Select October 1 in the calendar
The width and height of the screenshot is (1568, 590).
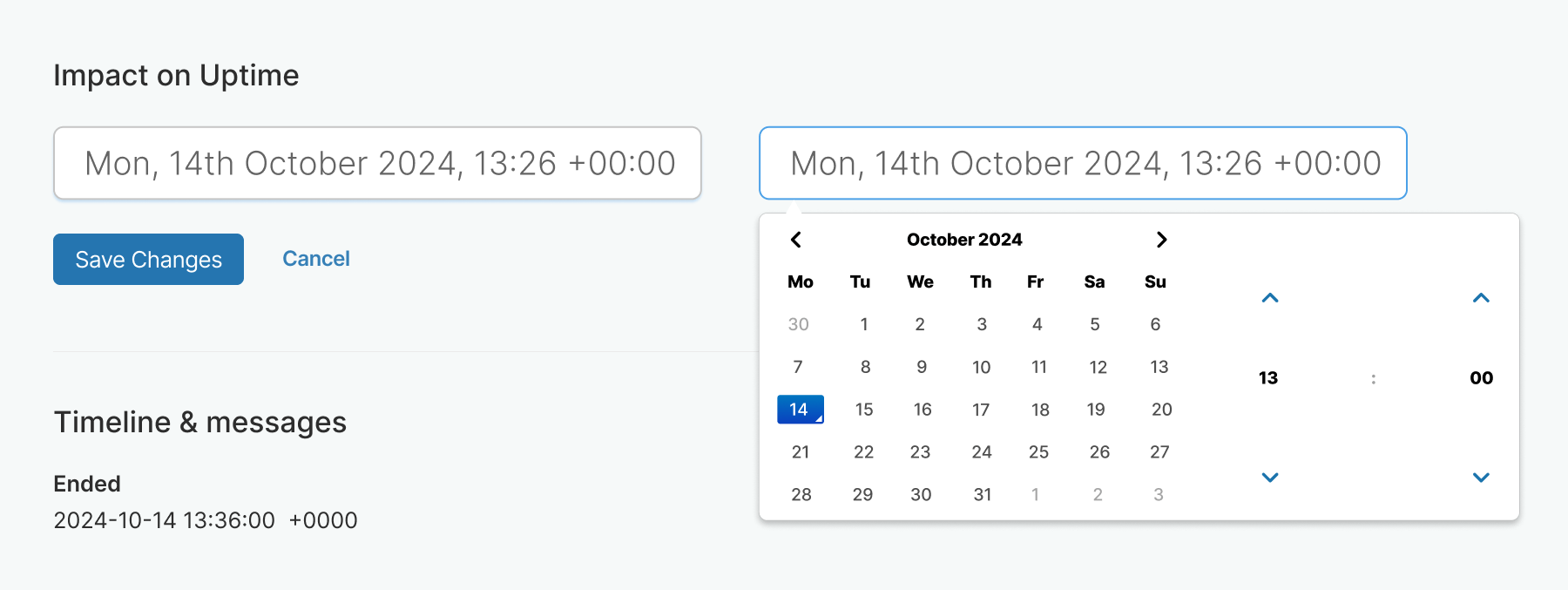tap(863, 324)
